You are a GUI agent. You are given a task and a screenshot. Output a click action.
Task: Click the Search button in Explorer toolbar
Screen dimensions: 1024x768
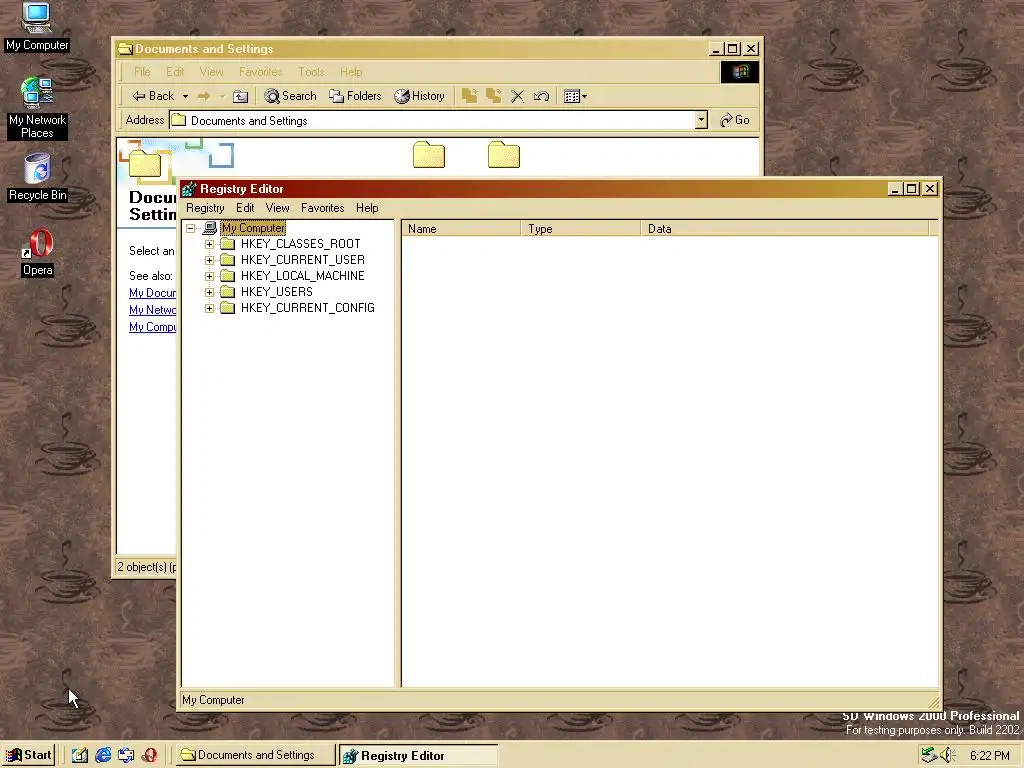(x=291, y=96)
